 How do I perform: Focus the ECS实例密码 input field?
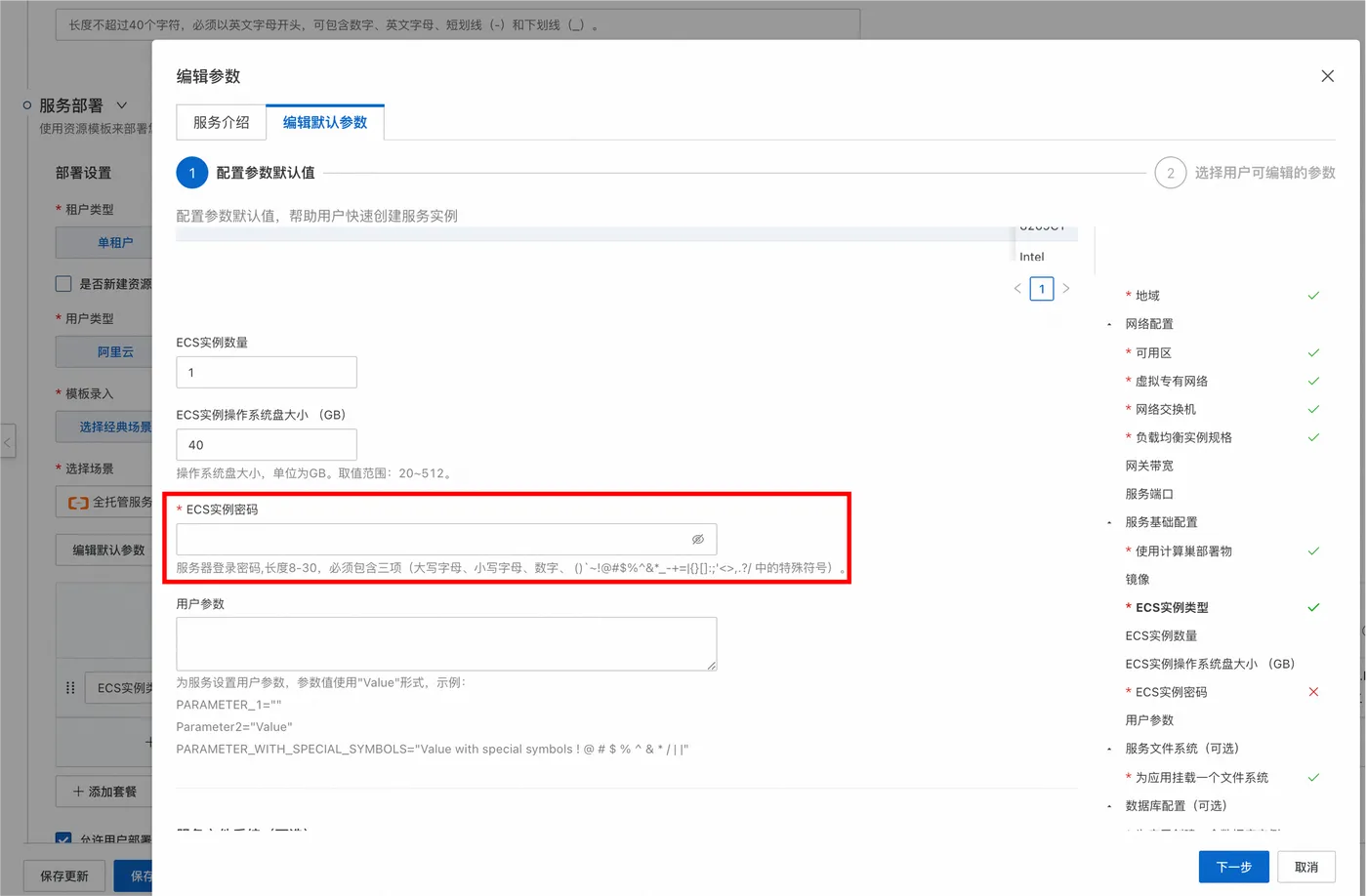[x=446, y=539]
